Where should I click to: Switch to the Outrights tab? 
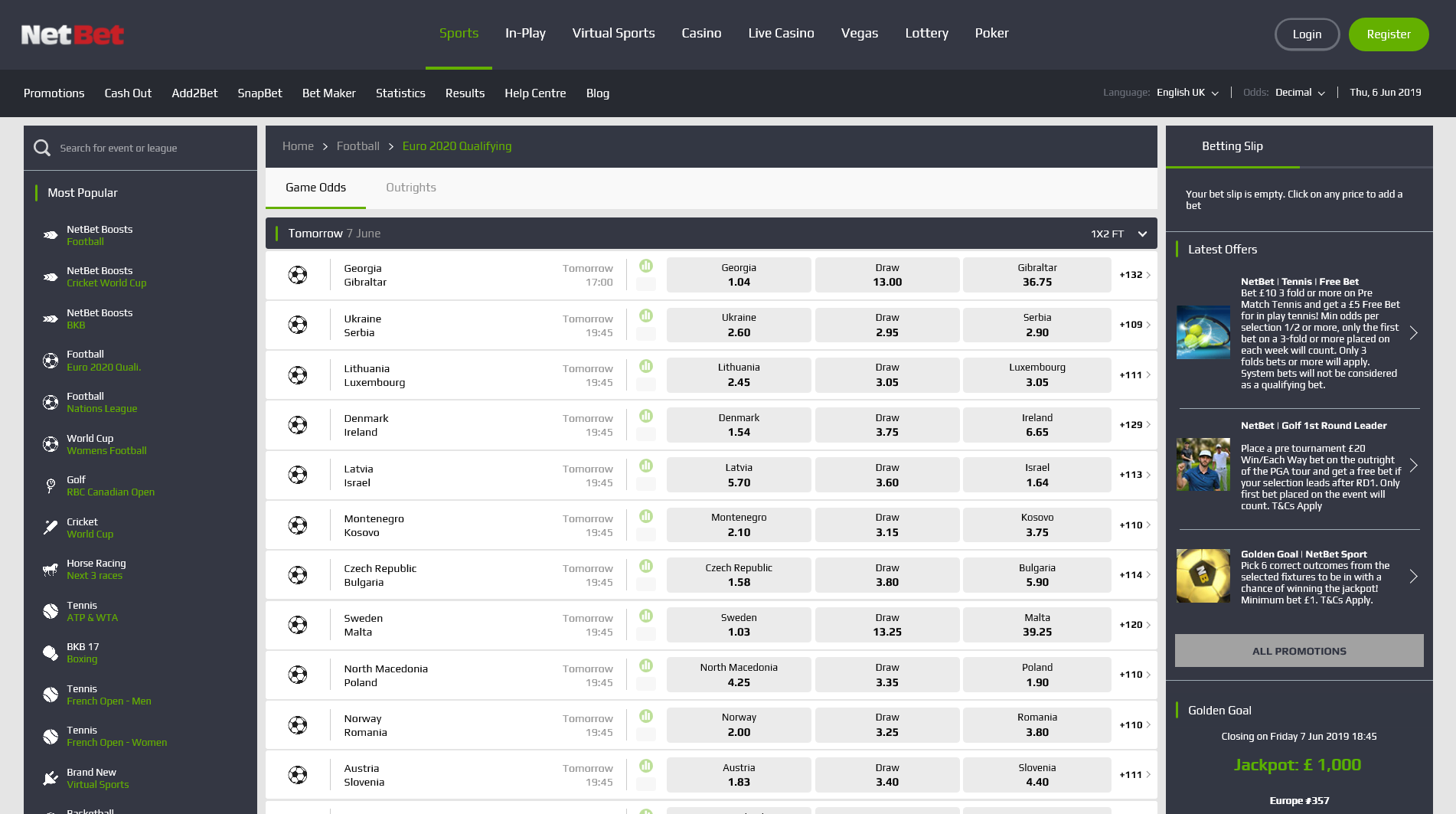411,188
